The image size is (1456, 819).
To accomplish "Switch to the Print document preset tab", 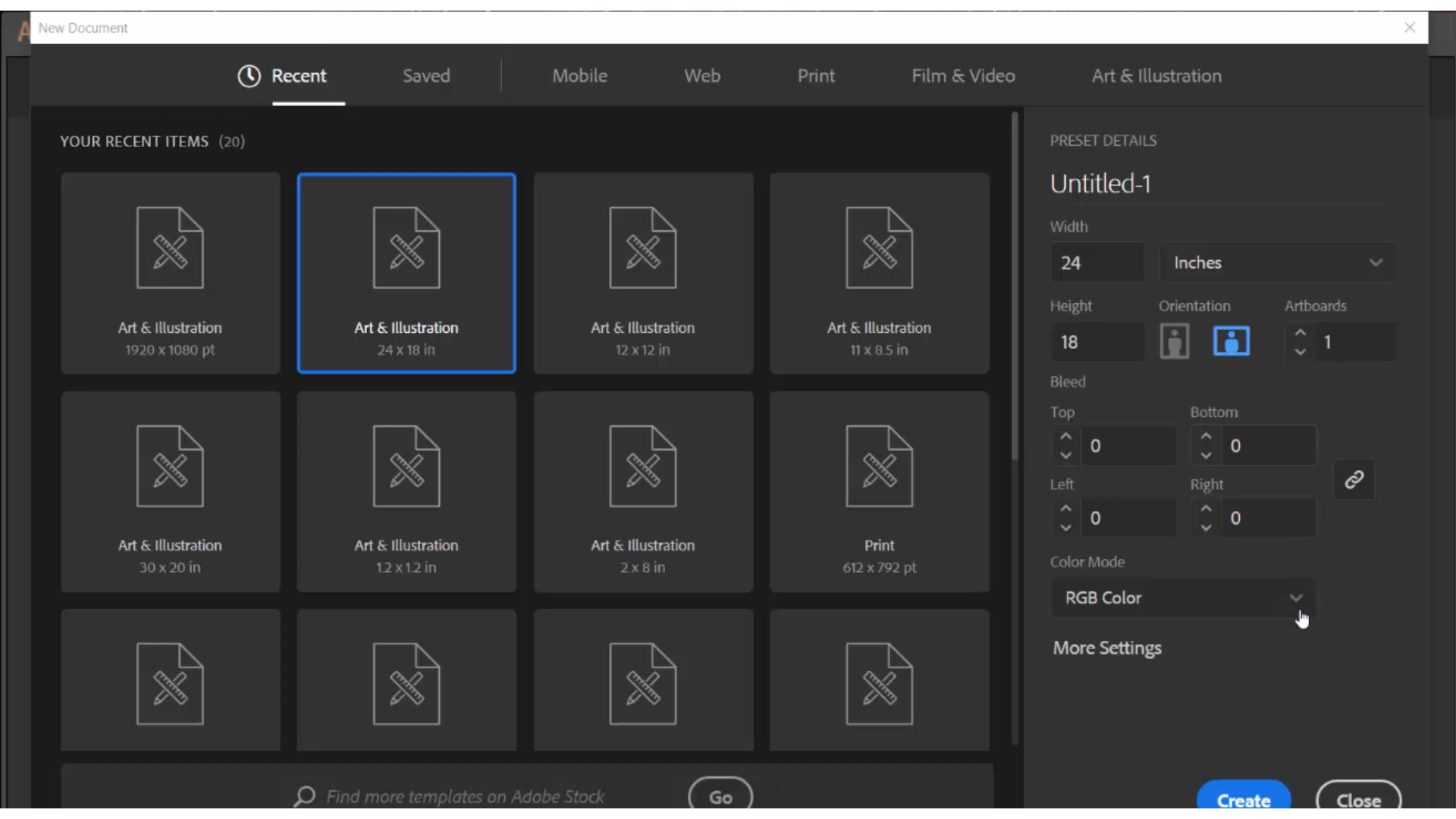I will [x=815, y=75].
